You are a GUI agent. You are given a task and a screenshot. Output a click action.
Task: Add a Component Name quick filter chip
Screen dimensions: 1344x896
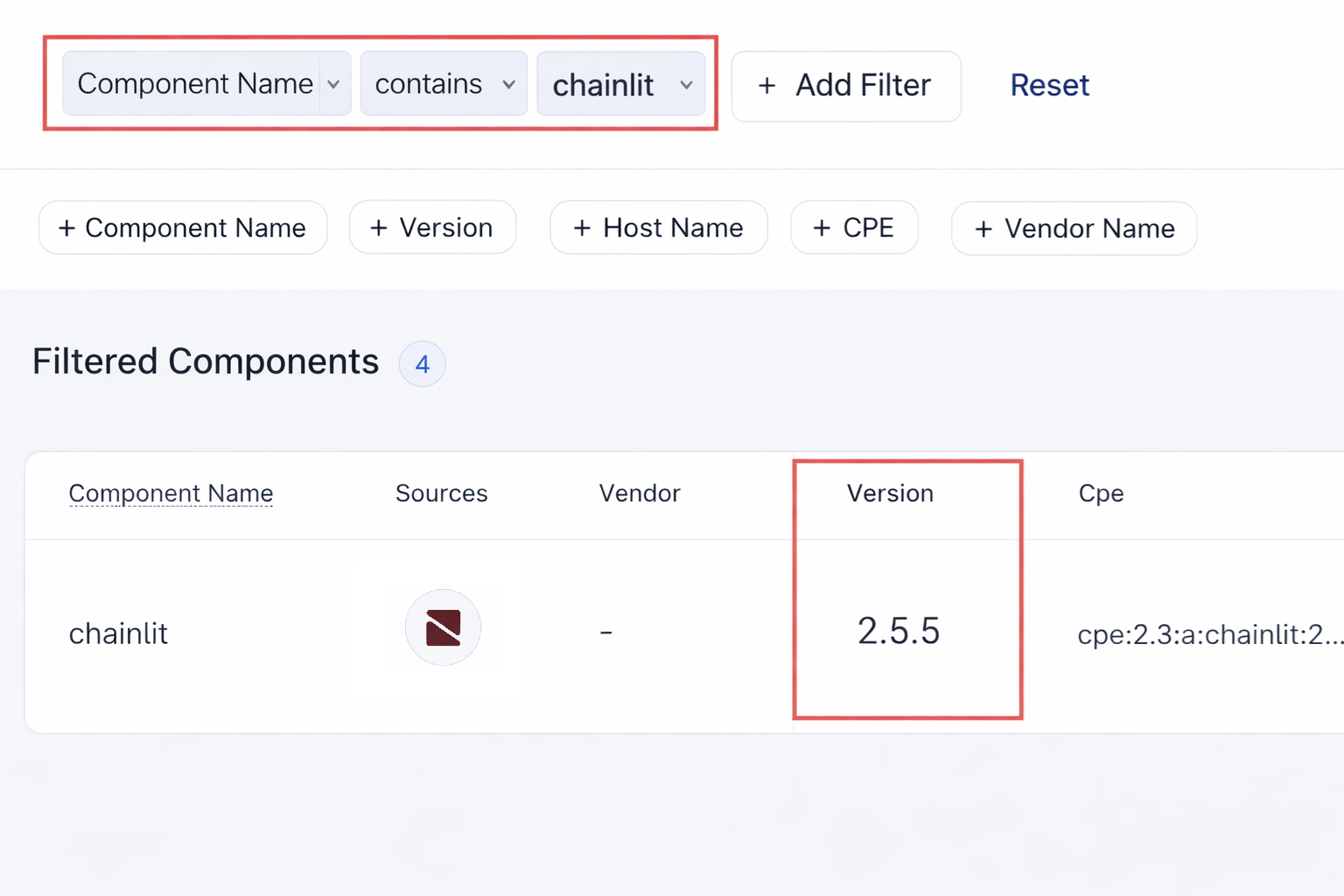[183, 227]
